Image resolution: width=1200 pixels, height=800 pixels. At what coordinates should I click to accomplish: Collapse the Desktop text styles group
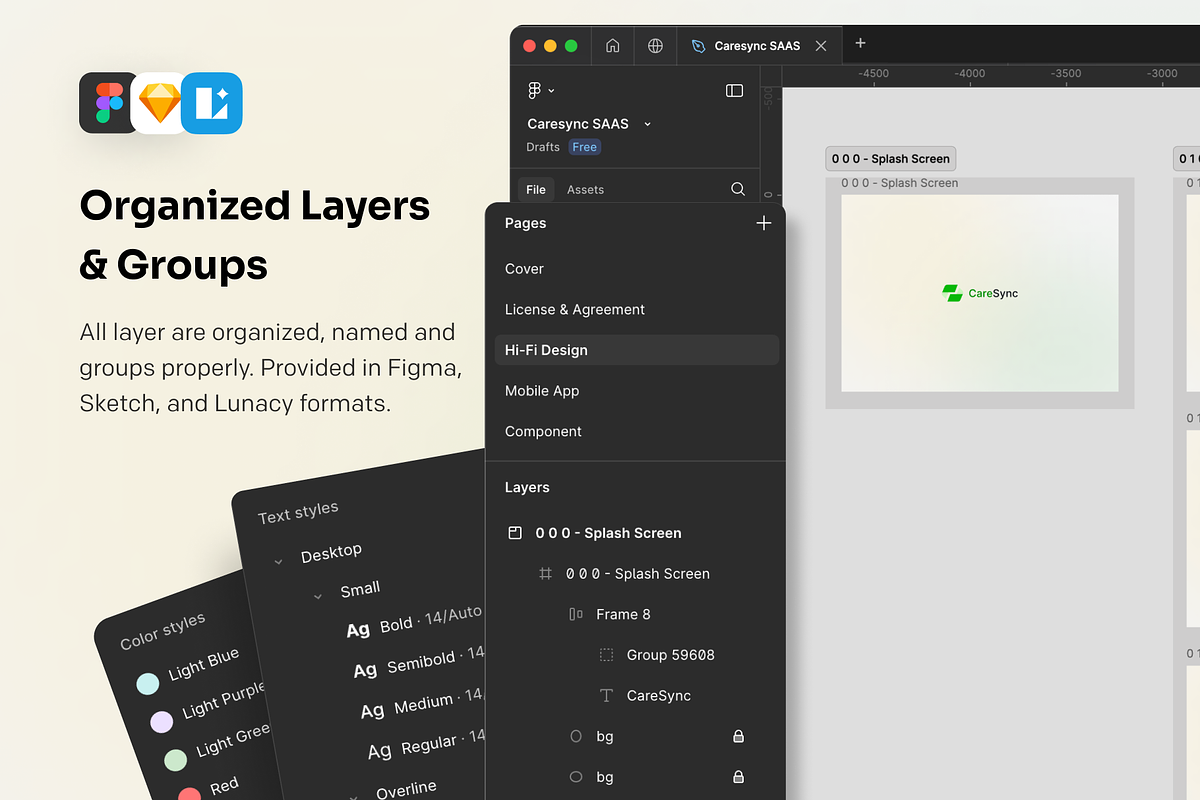coord(279,562)
